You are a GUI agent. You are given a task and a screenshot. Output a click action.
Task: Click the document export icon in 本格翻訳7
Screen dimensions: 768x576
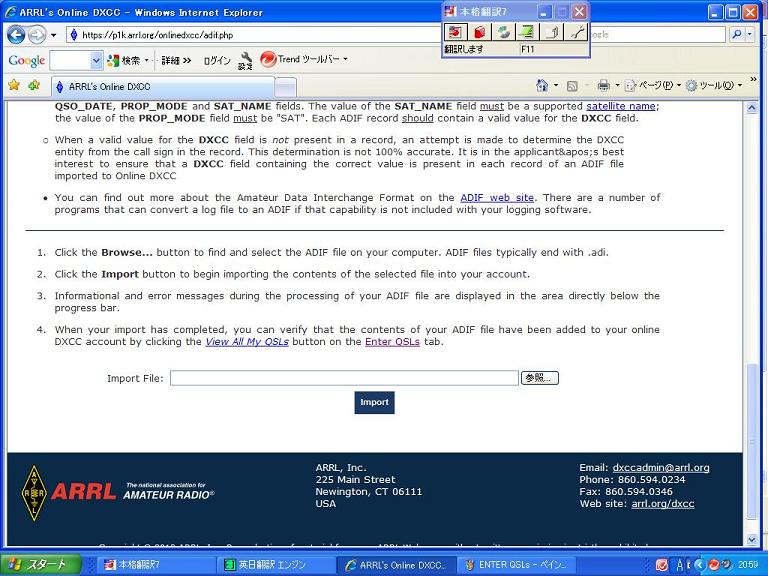[x=552, y=32]
